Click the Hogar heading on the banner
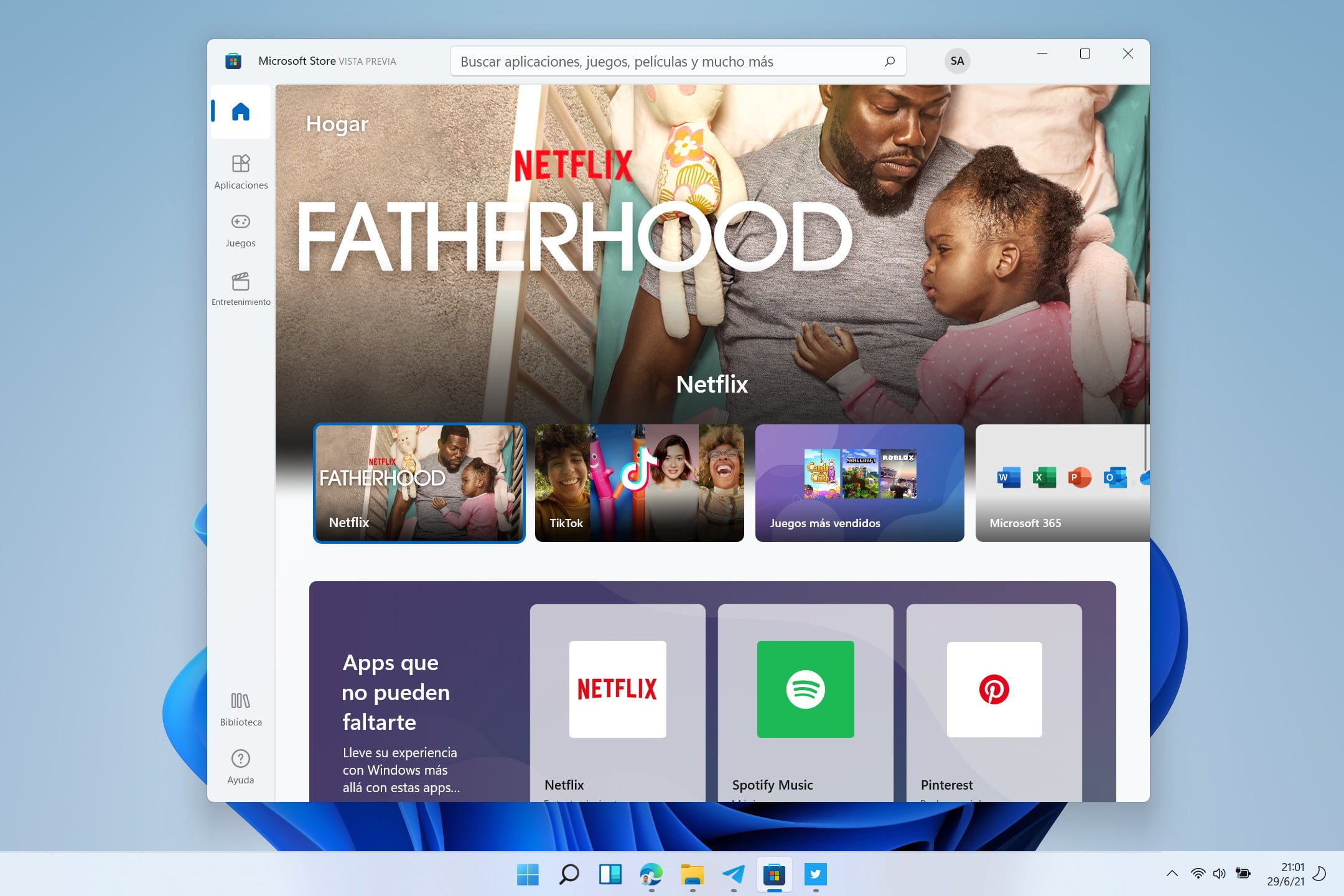 pos(337,124)
